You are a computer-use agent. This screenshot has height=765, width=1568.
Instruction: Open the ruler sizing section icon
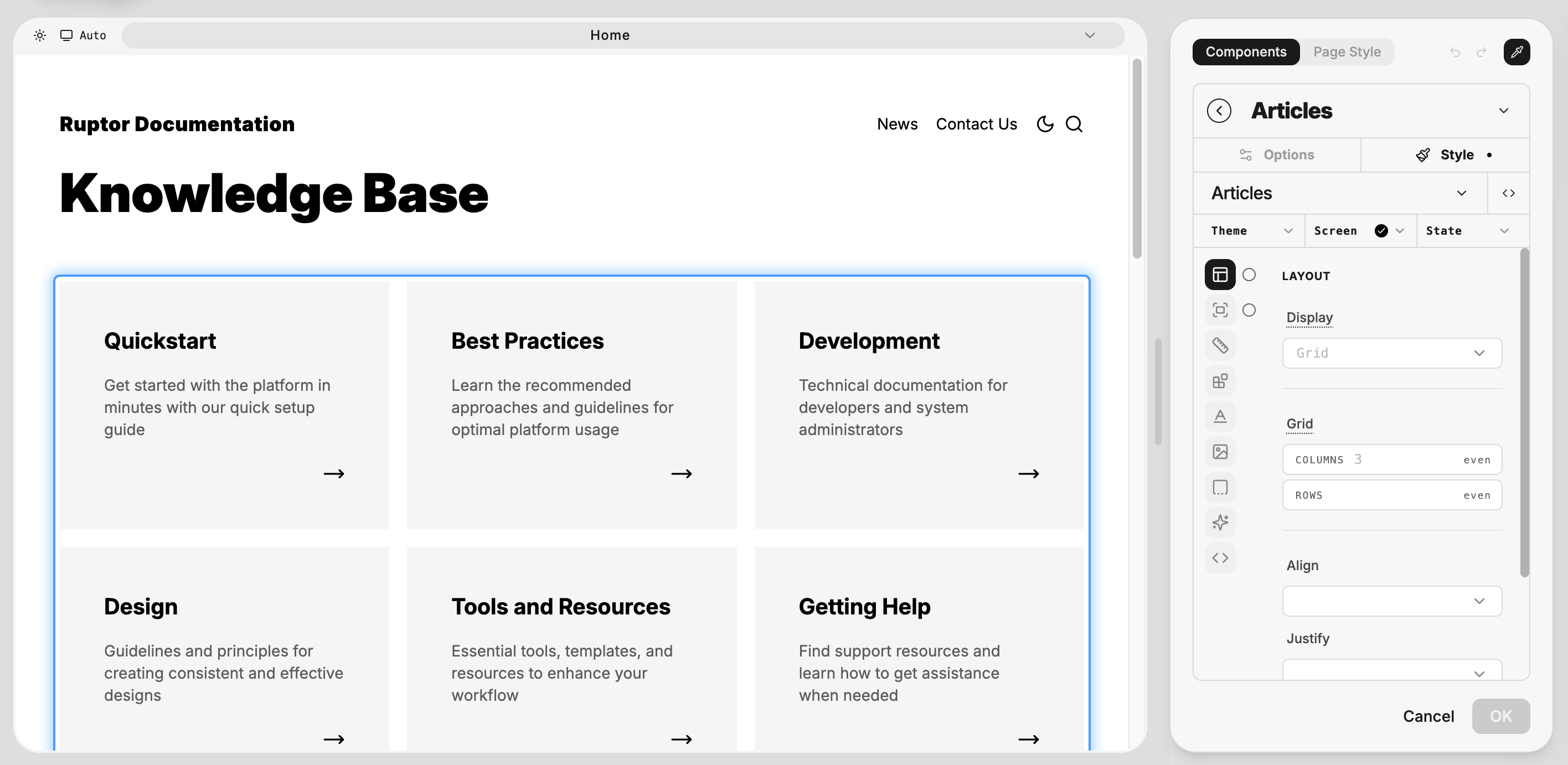pyautogui.click(x=1220, y=345)
